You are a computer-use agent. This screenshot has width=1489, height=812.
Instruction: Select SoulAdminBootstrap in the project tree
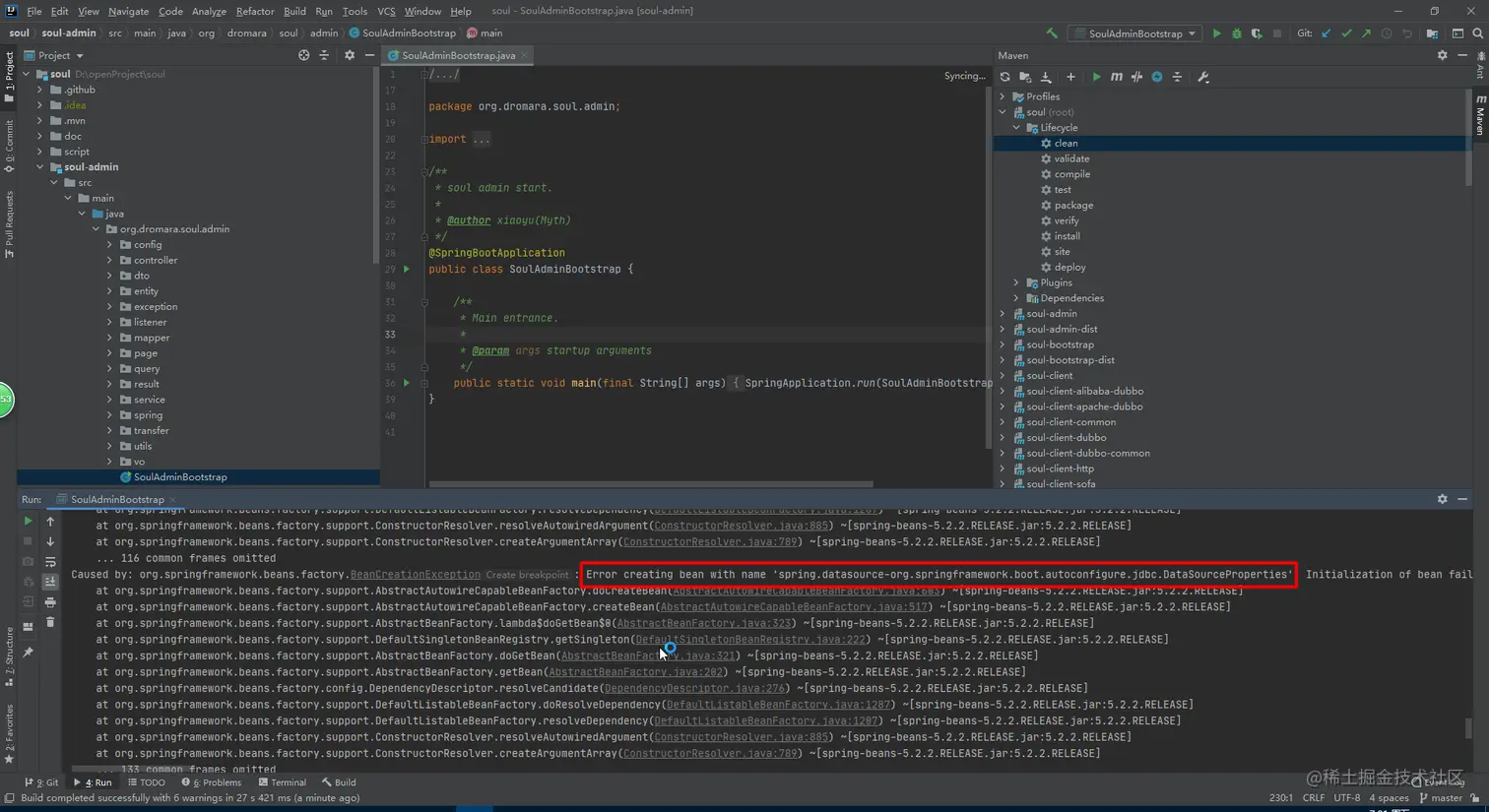[x=179, y=477]
